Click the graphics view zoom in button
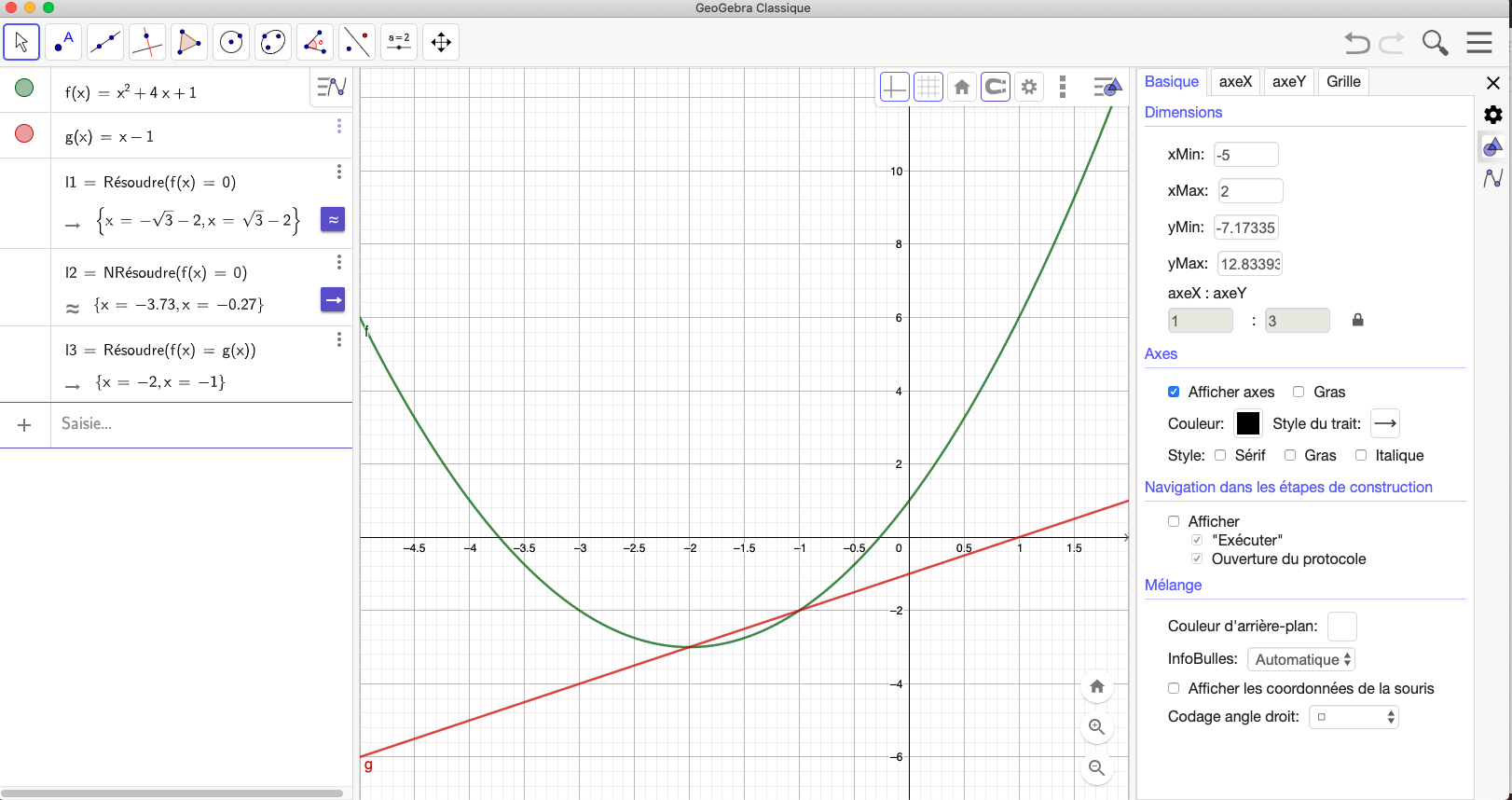 tap(1097, 727)
